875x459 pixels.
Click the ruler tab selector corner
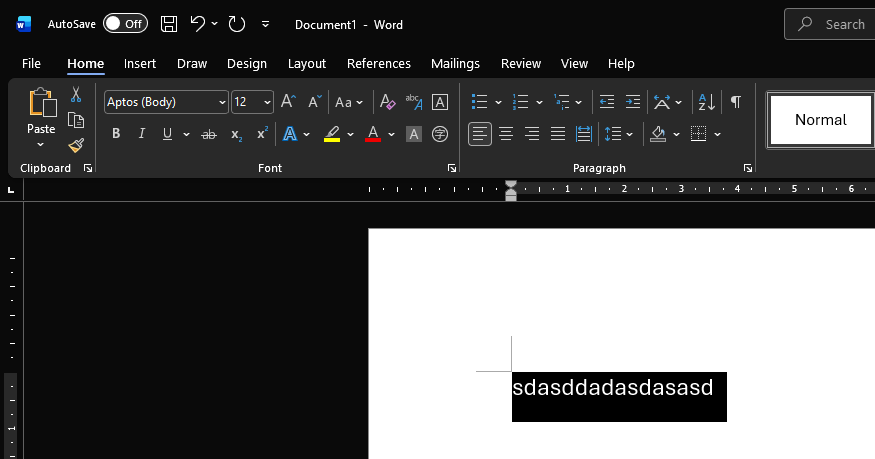click(11, 190)
